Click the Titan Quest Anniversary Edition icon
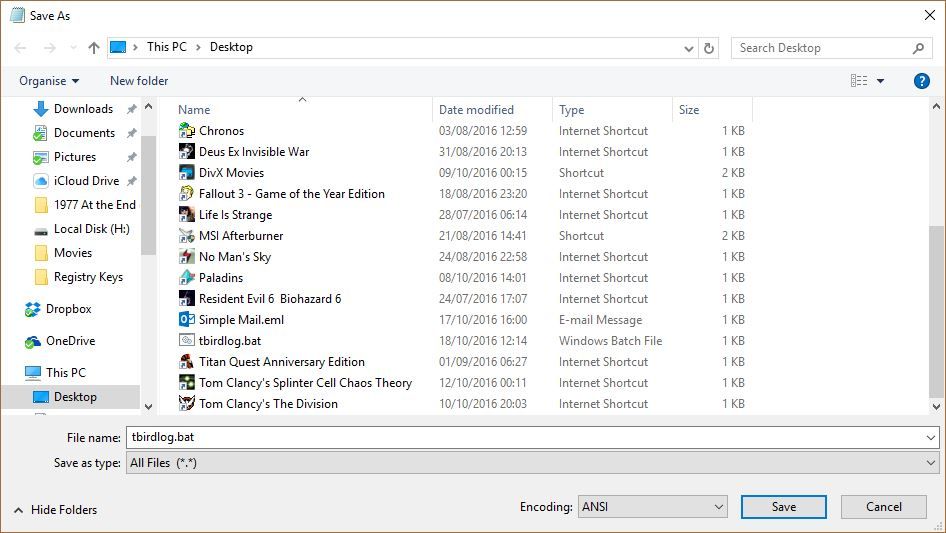The height and width of the screenshot is (533, 946). click(x=186, y=362)
